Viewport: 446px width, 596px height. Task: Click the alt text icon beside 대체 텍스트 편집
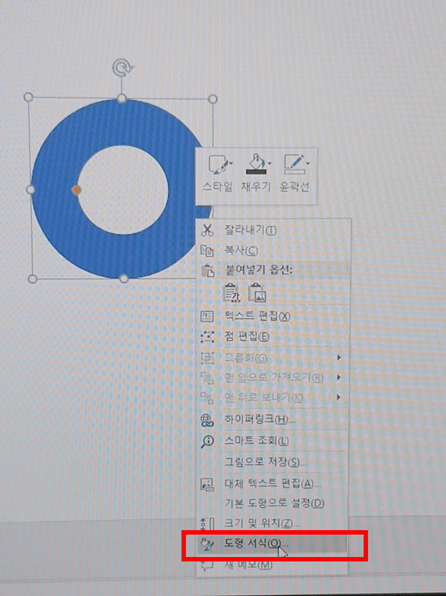click(207, 484)
